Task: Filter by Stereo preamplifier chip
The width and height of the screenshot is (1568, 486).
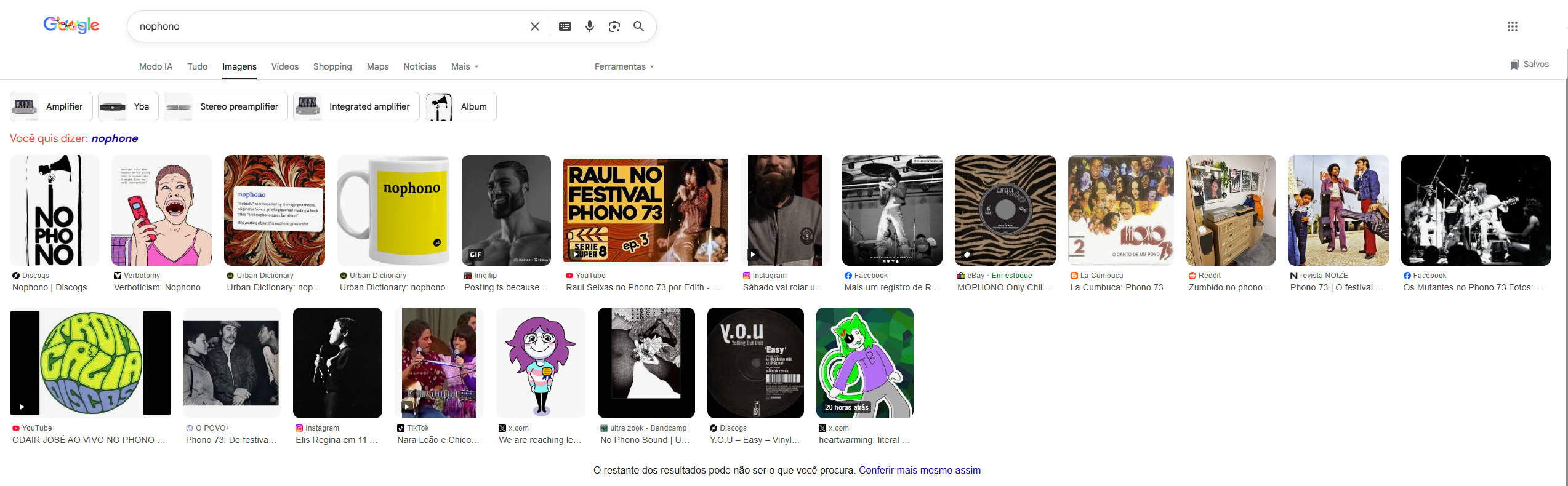Action: coord(225,106)
